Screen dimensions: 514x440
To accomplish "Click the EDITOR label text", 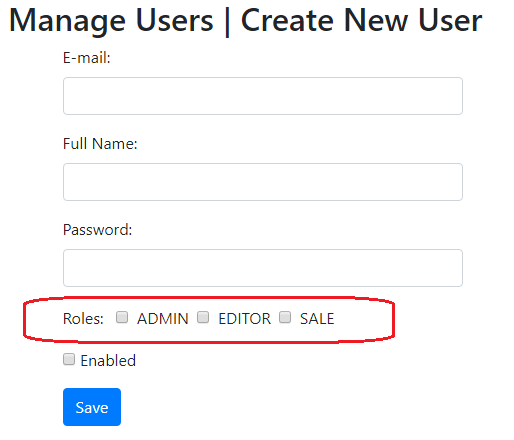I will point(244,319).
